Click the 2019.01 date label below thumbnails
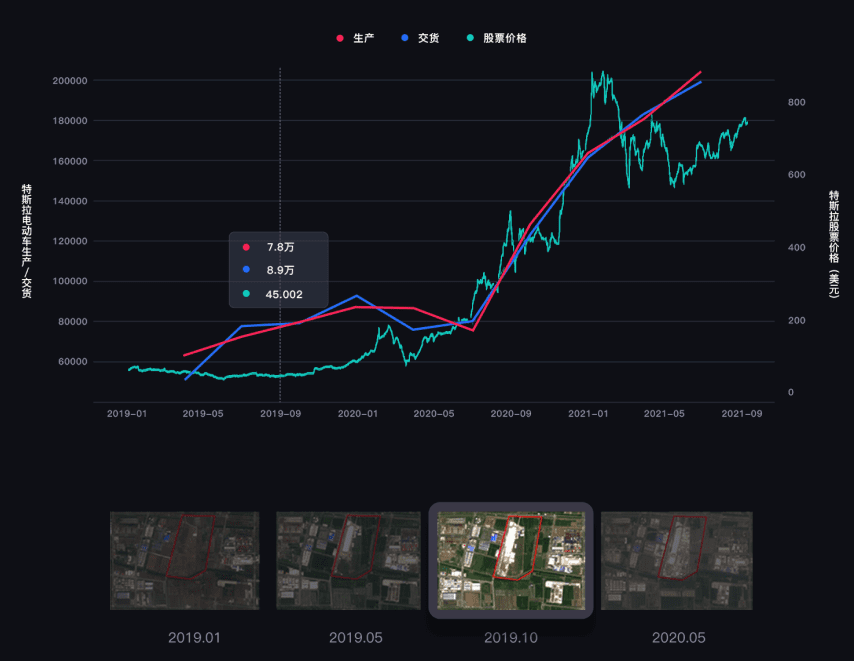Screen dimensions: 854x661 194,637
